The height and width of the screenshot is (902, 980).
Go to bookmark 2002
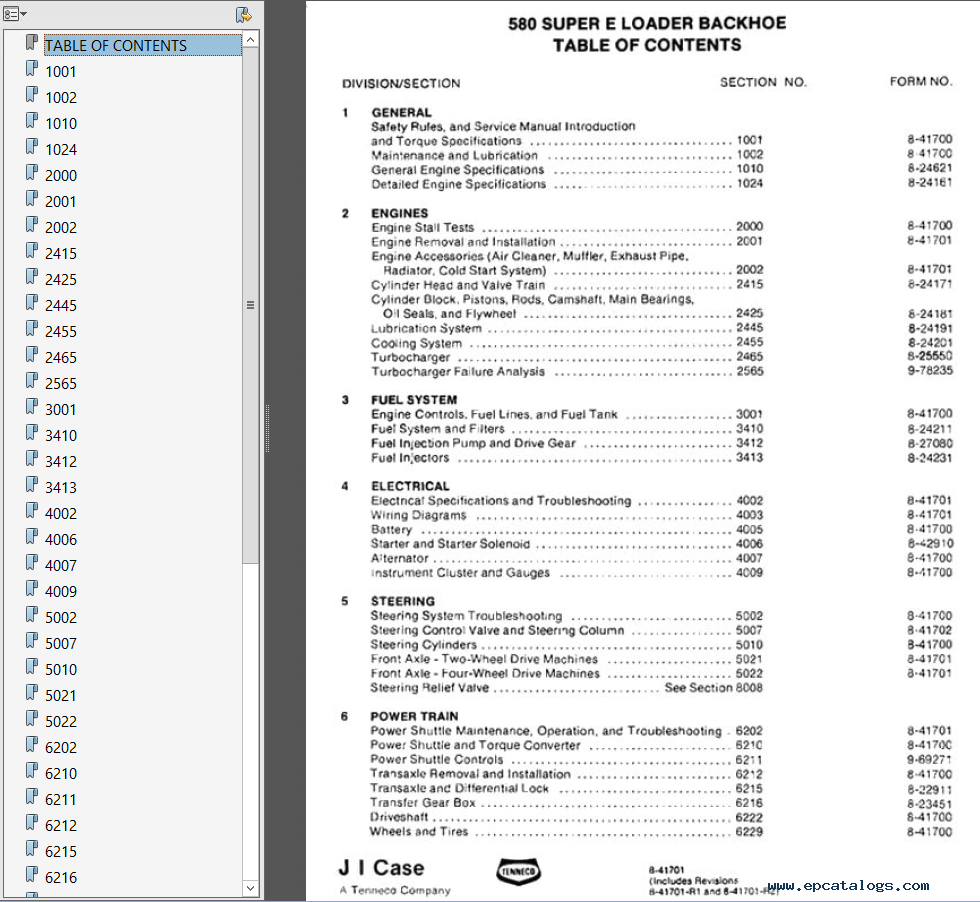coord(61,228)
